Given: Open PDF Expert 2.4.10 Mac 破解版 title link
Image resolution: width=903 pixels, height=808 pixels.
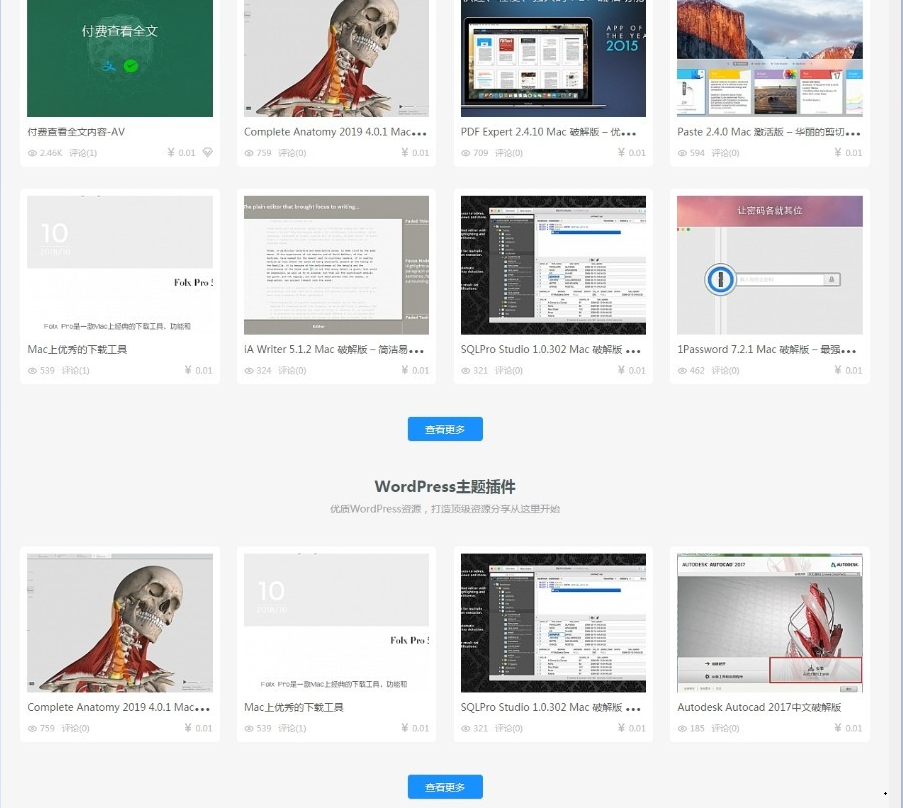Looking at the screenshot, I should tap(548, 132).
